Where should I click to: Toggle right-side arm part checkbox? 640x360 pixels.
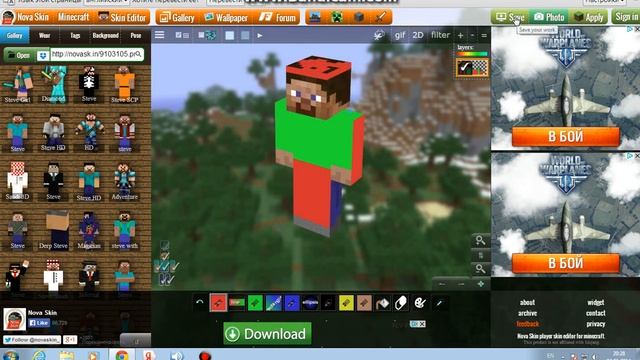[174, 267]
